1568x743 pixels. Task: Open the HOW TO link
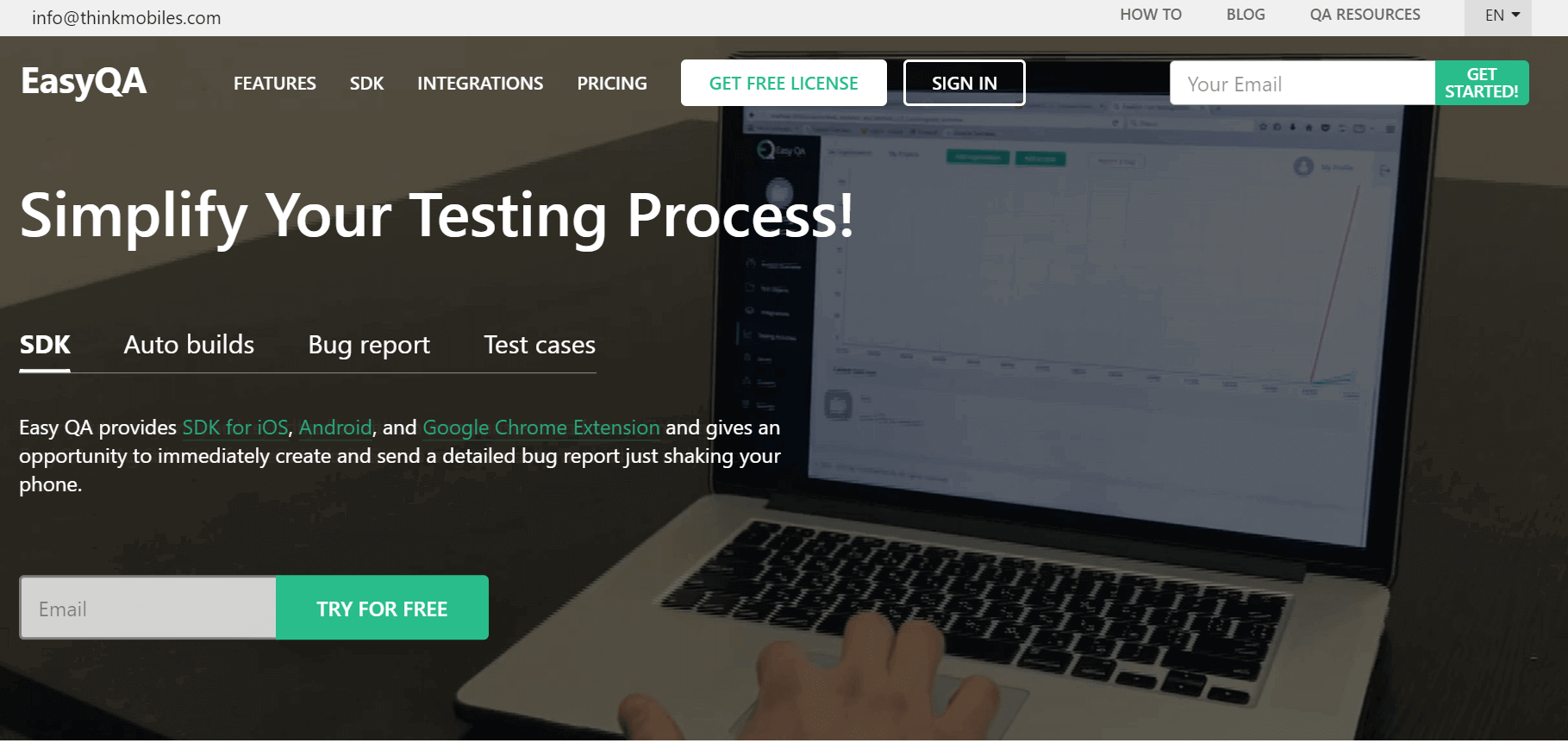click(1151, 15)
